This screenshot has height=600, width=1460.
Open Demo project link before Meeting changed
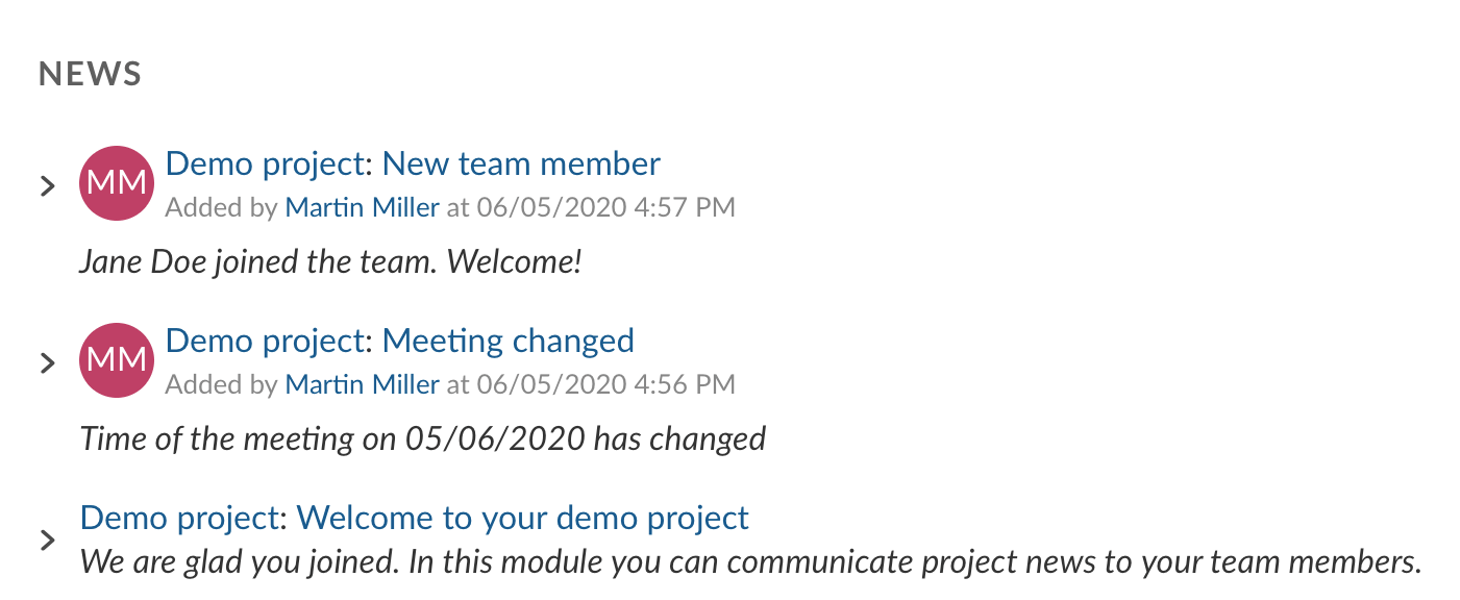click(264, 340)
